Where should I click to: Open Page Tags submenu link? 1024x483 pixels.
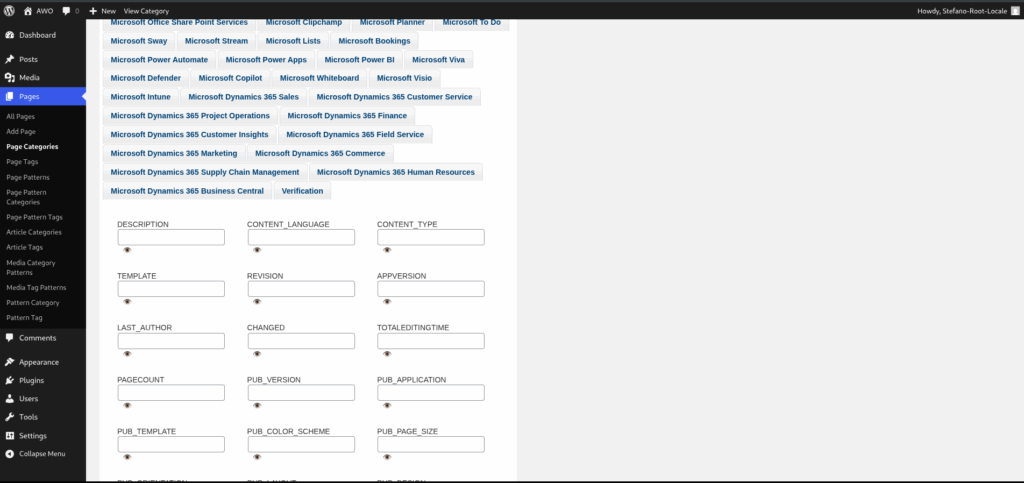point(23,161)
